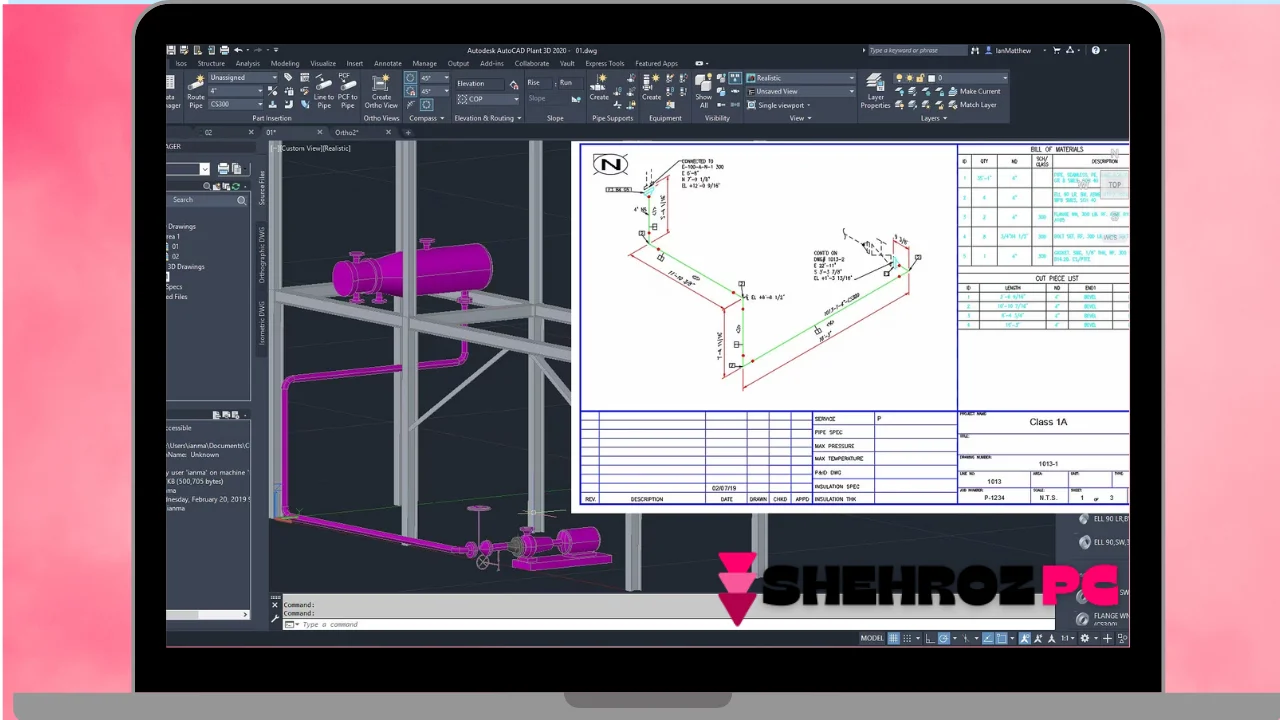
Task: Click the command line input
Action: pos(670,624)
